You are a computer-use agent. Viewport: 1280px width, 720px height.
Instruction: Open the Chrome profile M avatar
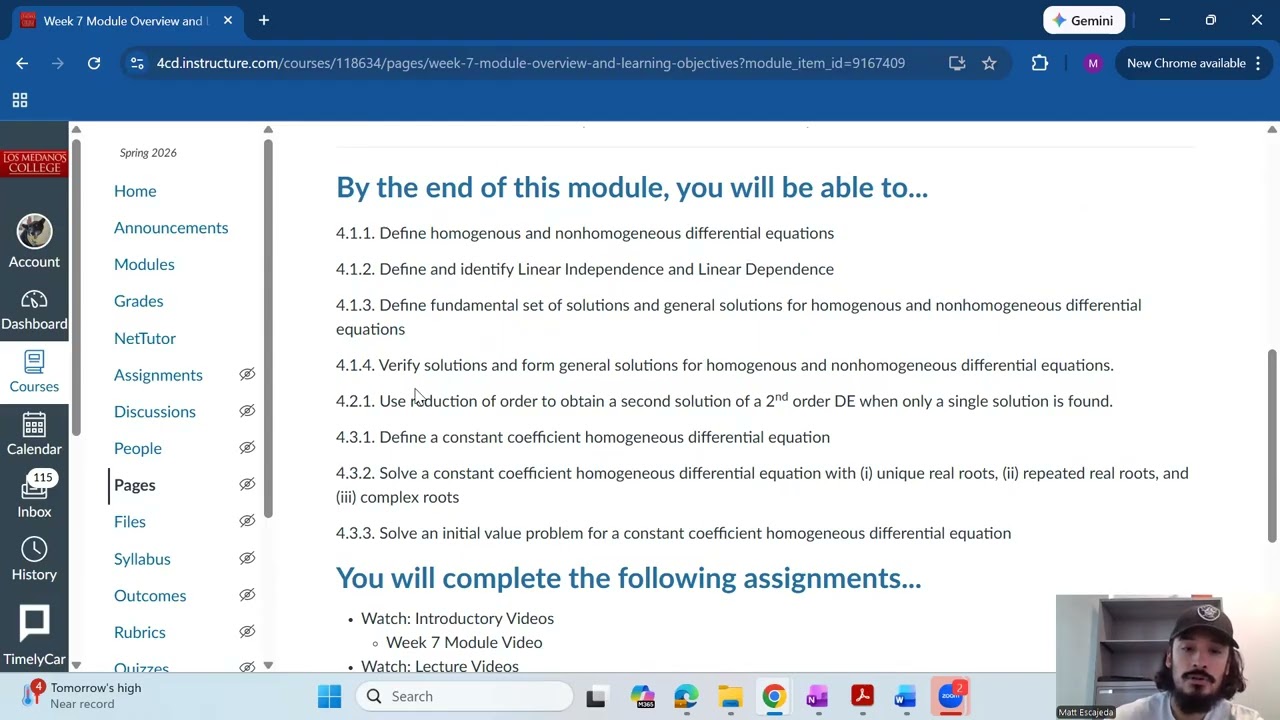click(x=1093, y=63)
